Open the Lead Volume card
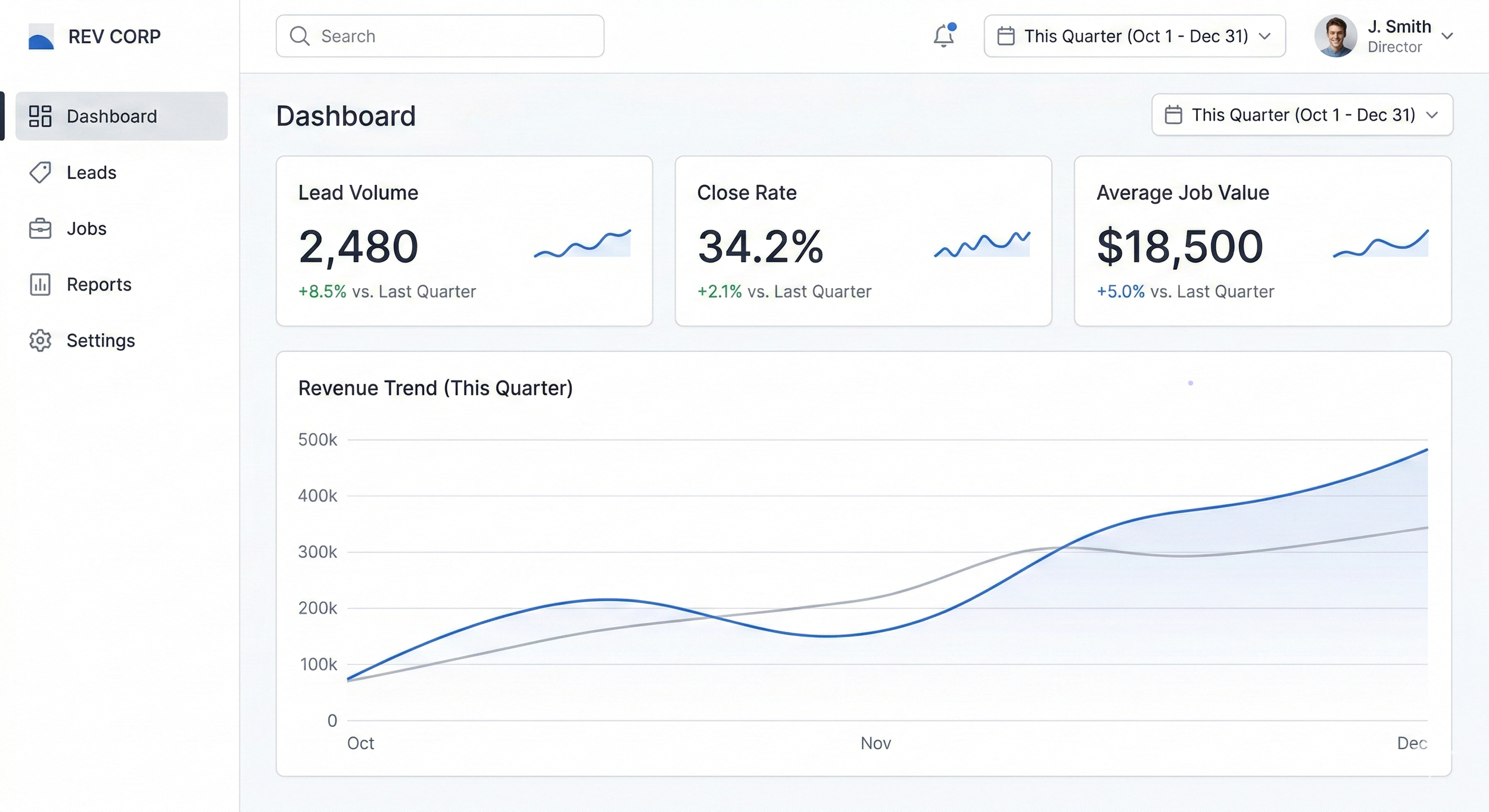1489x812 pixels. click(x=464, y=241)
